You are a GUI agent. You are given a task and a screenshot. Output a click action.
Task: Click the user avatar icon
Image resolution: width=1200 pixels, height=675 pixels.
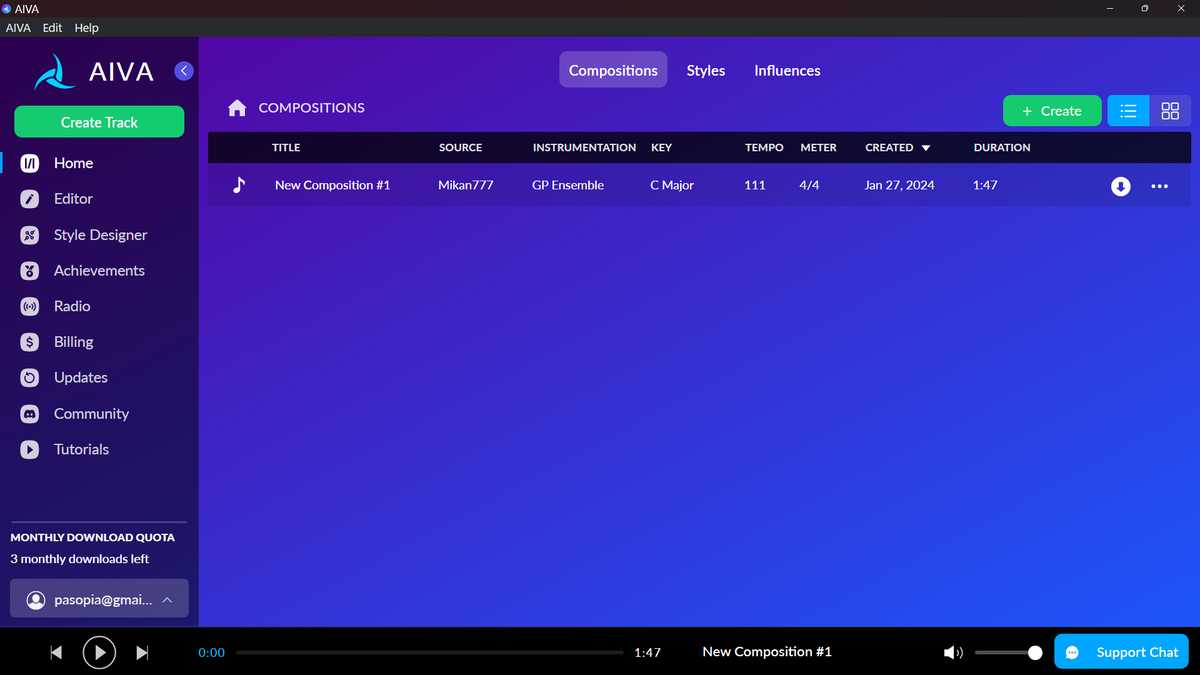pyautogui.click(x=36, y=600)
